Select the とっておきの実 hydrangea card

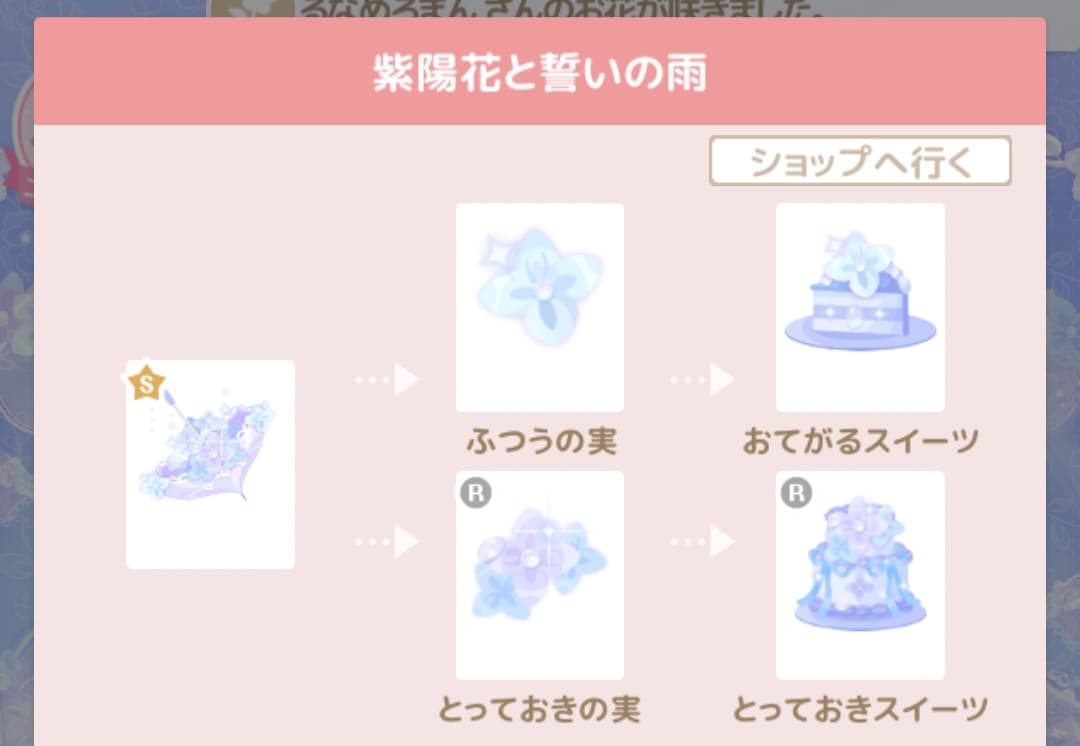click(540, 575)
